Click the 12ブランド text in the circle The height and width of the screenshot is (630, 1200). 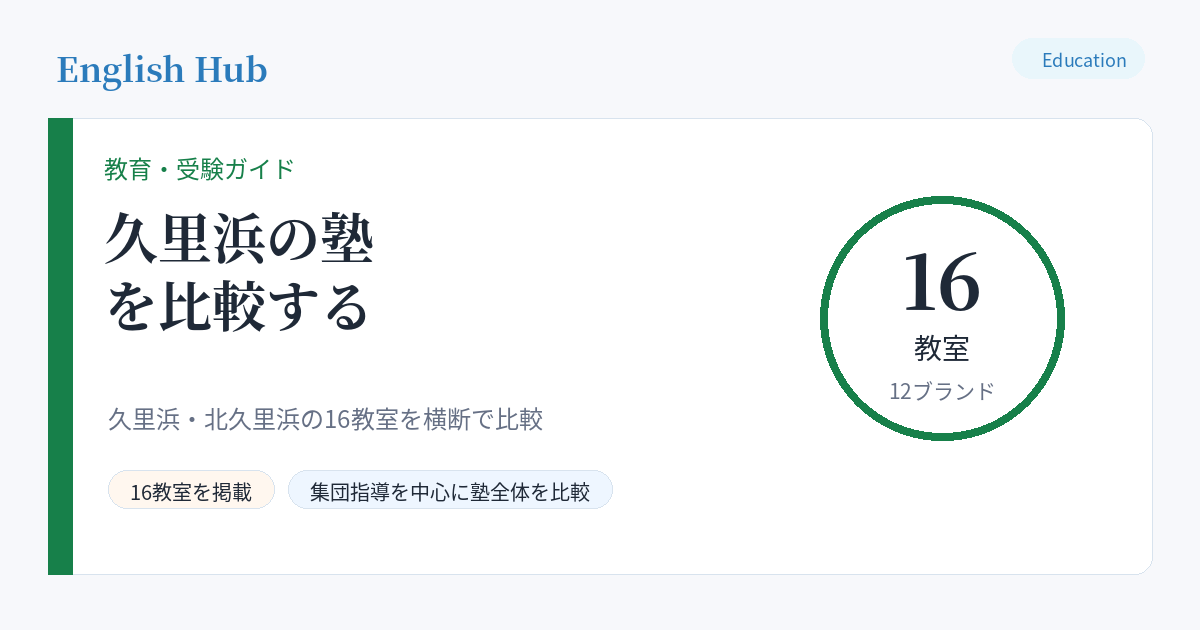942,391
